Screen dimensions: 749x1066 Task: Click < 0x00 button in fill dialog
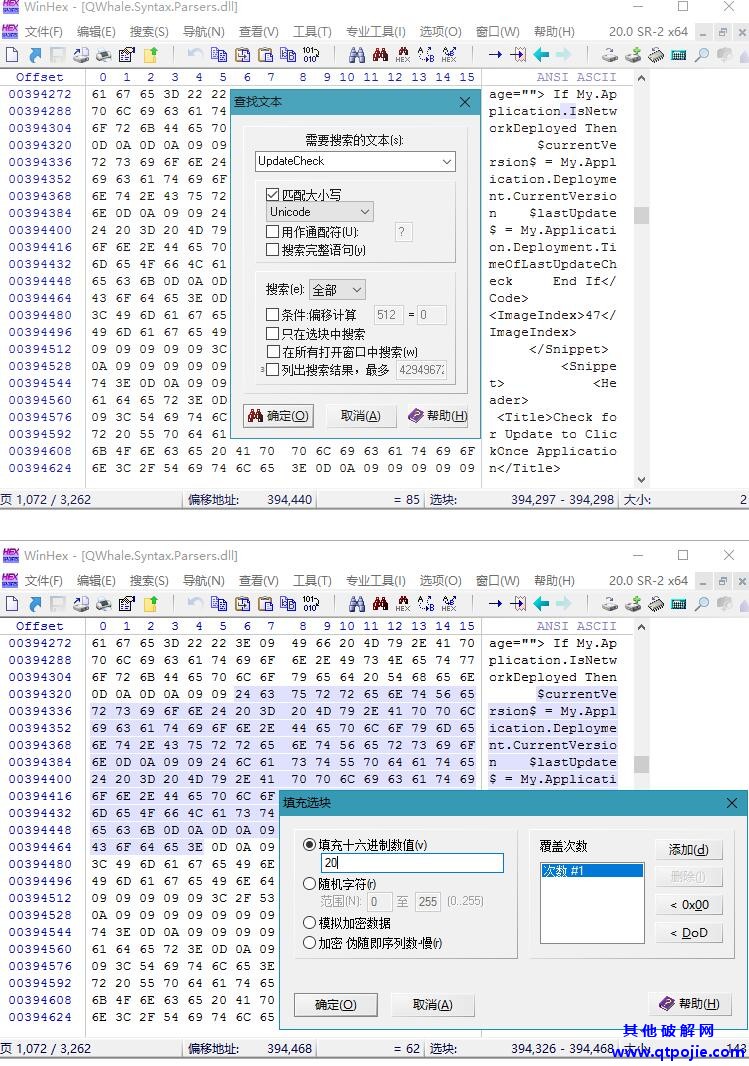[689, 905]
